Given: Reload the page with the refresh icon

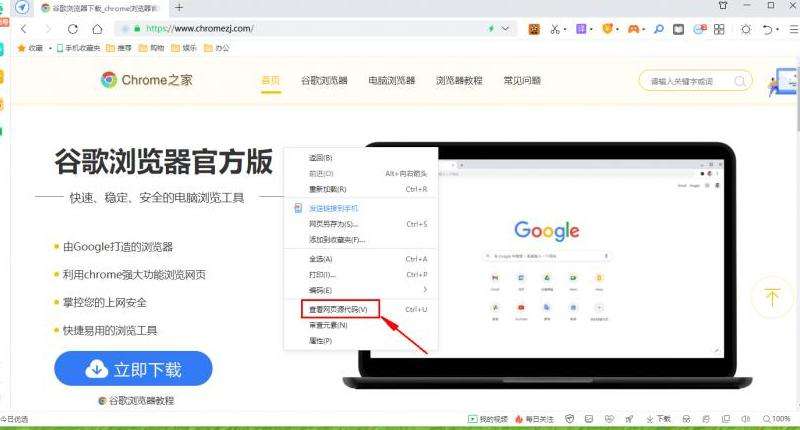Looking at the screenshot, I should 72,29.
